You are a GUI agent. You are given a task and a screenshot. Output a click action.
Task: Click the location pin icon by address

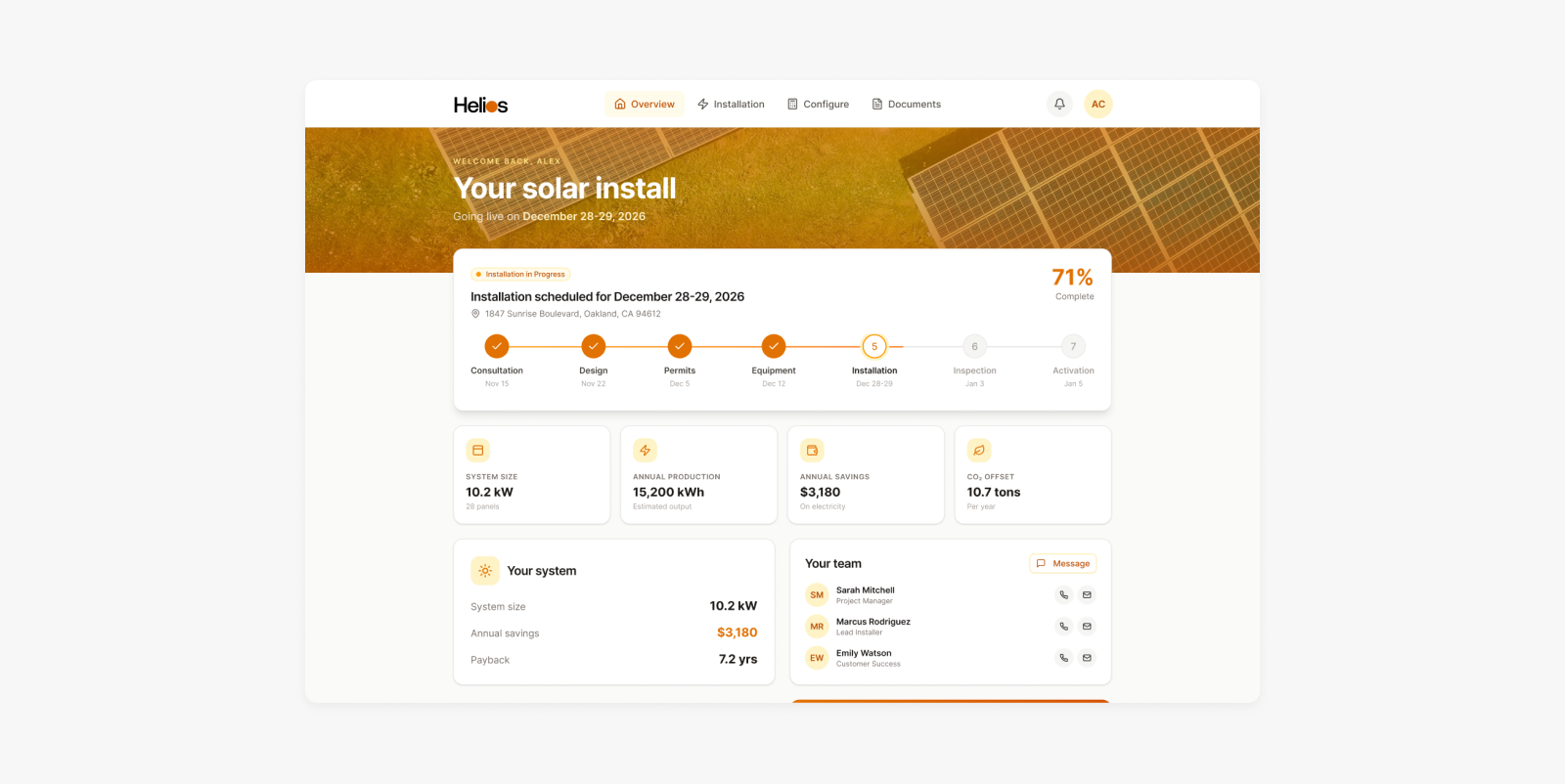[x=475, y=314]
